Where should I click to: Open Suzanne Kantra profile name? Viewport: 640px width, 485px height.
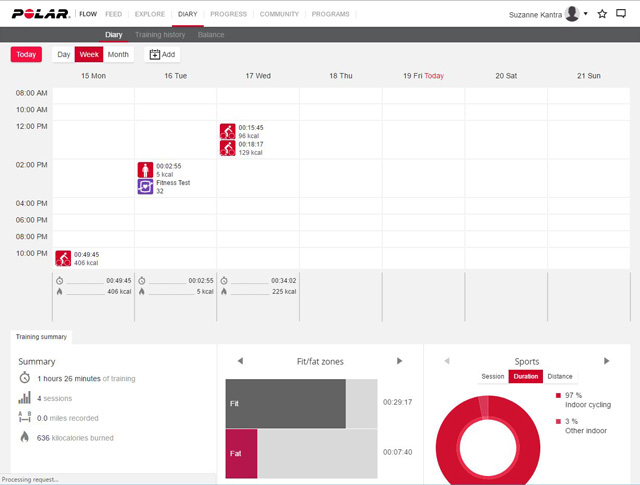point(535,15)
